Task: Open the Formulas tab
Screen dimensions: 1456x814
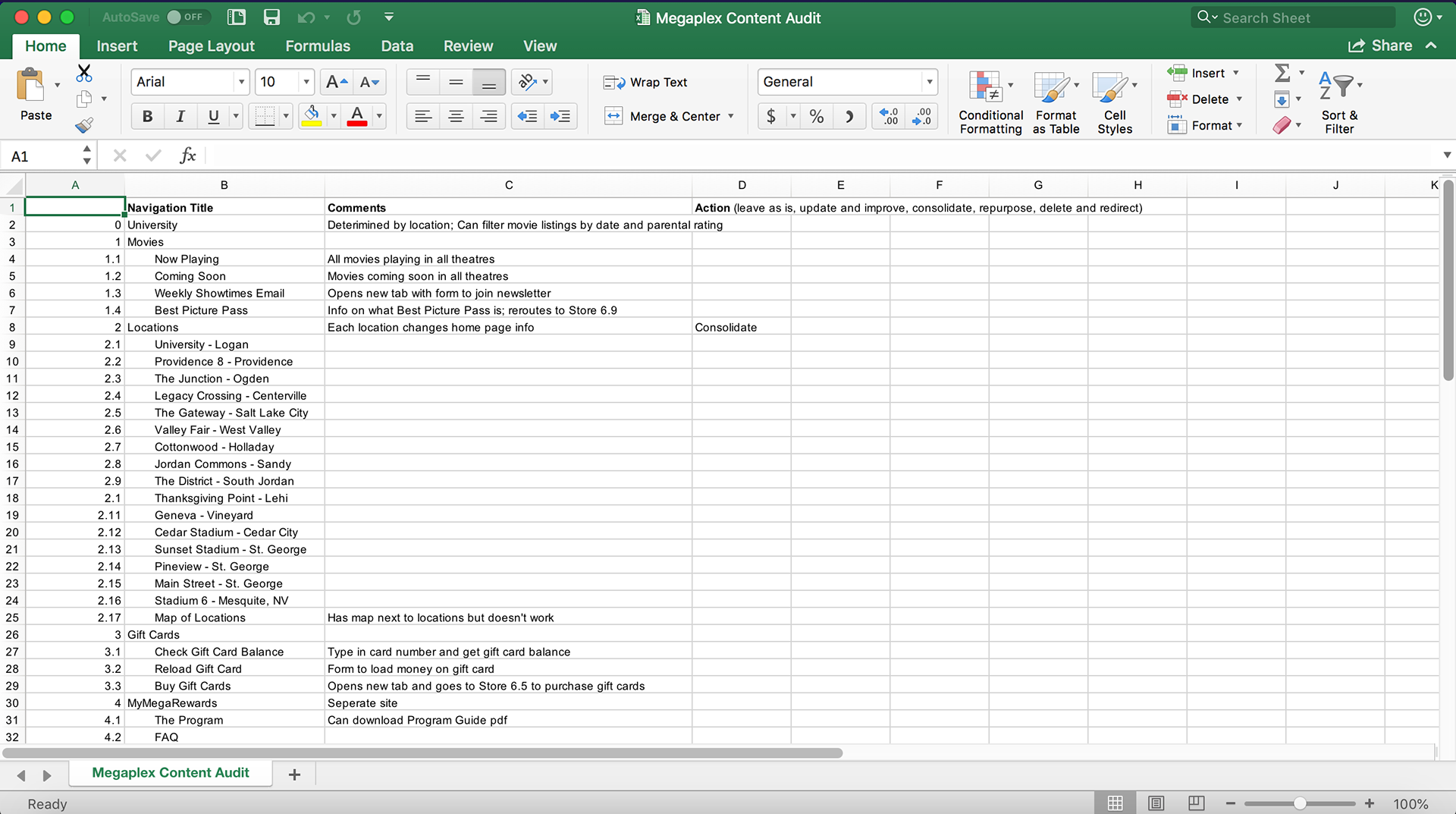Action: coord(318,46)
